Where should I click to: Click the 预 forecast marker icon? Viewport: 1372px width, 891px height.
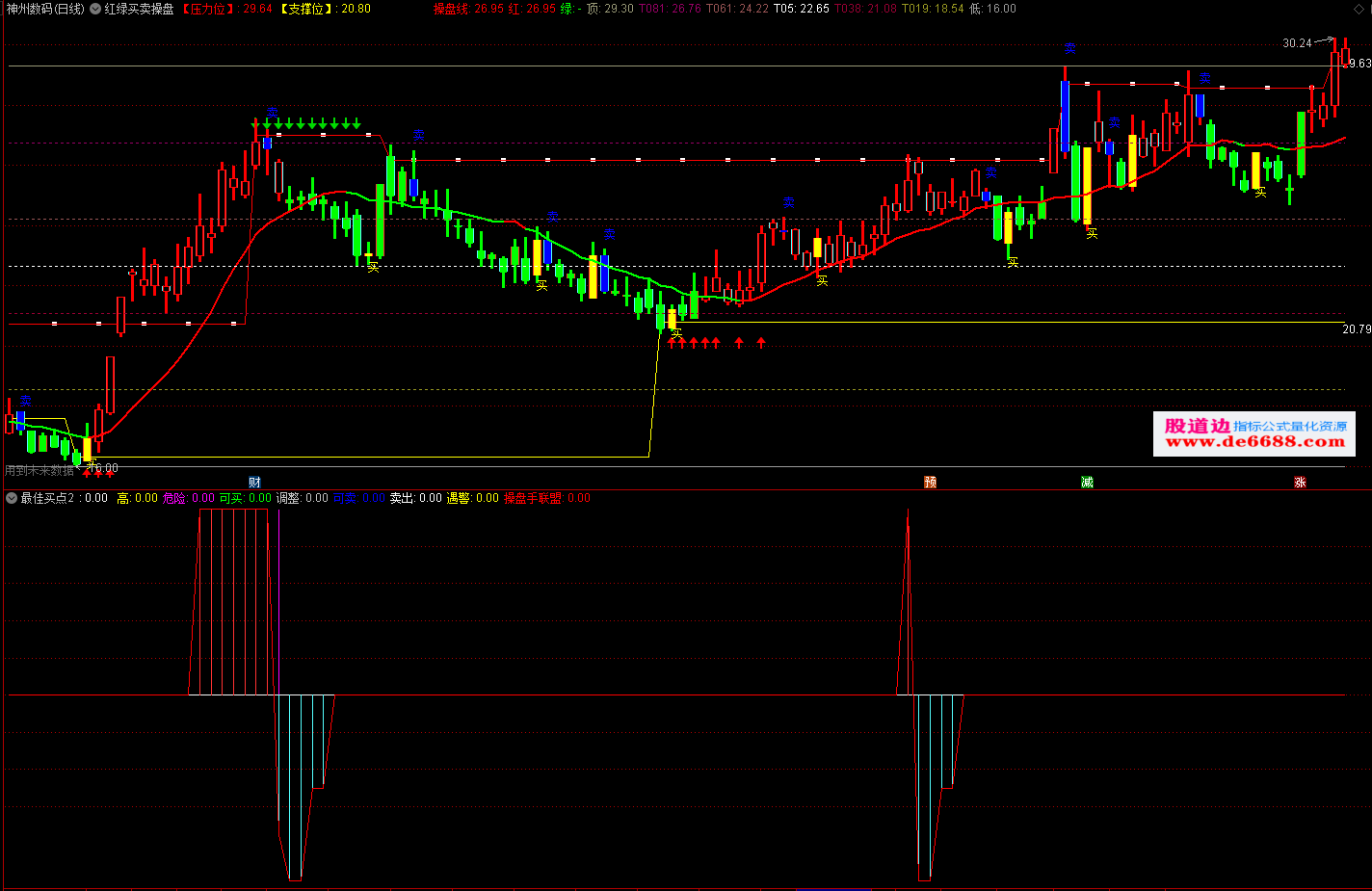coord(930,483)
